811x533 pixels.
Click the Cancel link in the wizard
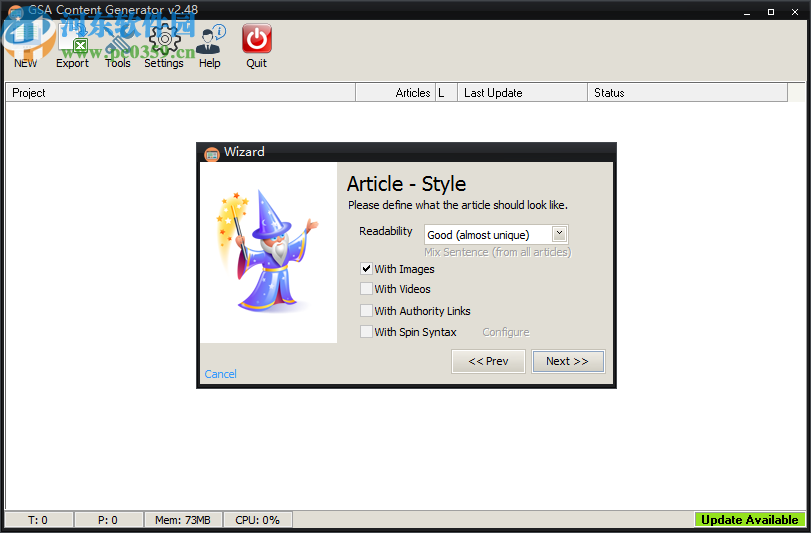point(220,374)
